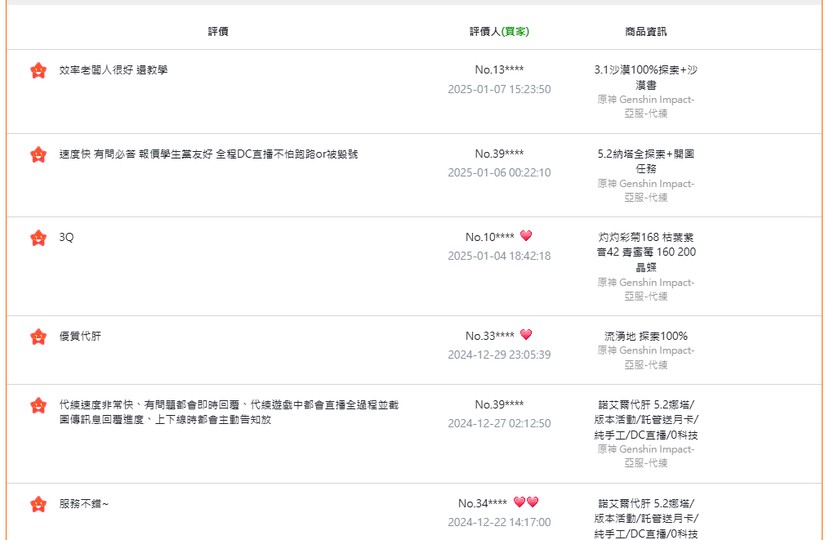Select buyer No.39**** dated 2025-01-06
The image size is (834, 540).
point(499,154)
